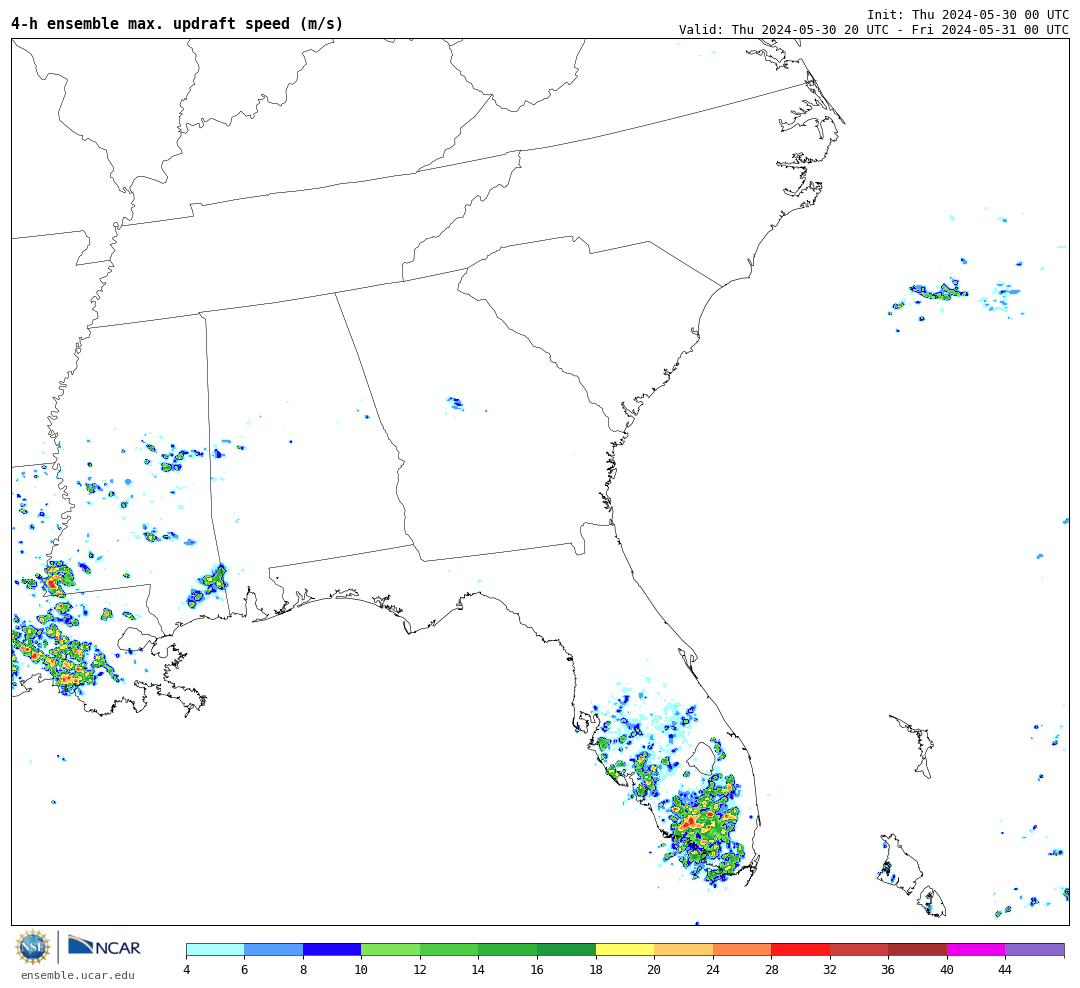
Task: Pick the light cyan 4–6 m/s swatch
Action: [x=215, y=949]
